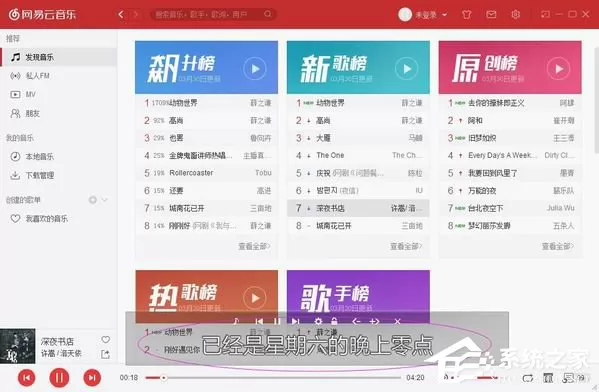Play the 新歌榜 chart
Screen dimensions: 599x392
pos(406,69)
